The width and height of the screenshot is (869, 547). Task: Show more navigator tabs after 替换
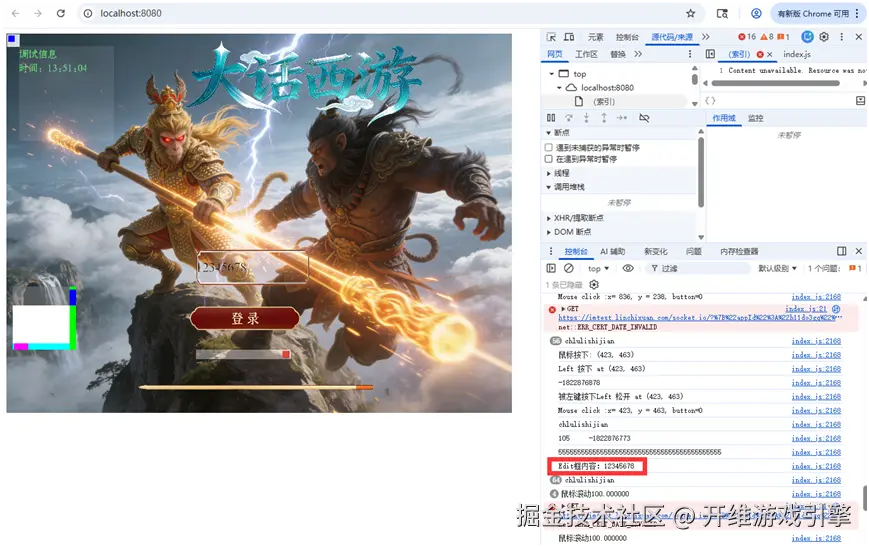coord(638,54)
